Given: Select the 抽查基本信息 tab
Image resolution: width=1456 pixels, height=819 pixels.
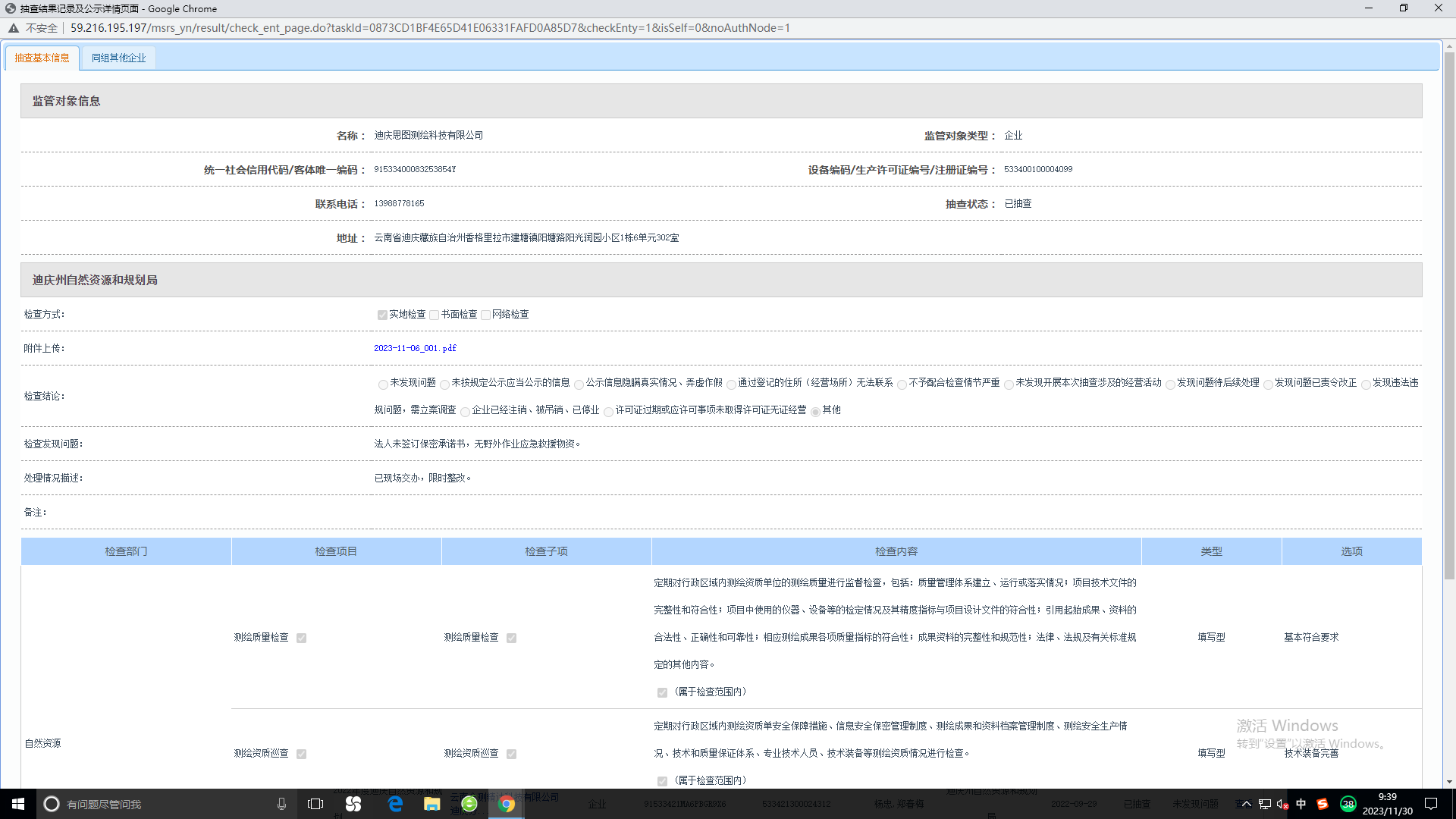Looking at the screenshot, I should pos(42,58).
